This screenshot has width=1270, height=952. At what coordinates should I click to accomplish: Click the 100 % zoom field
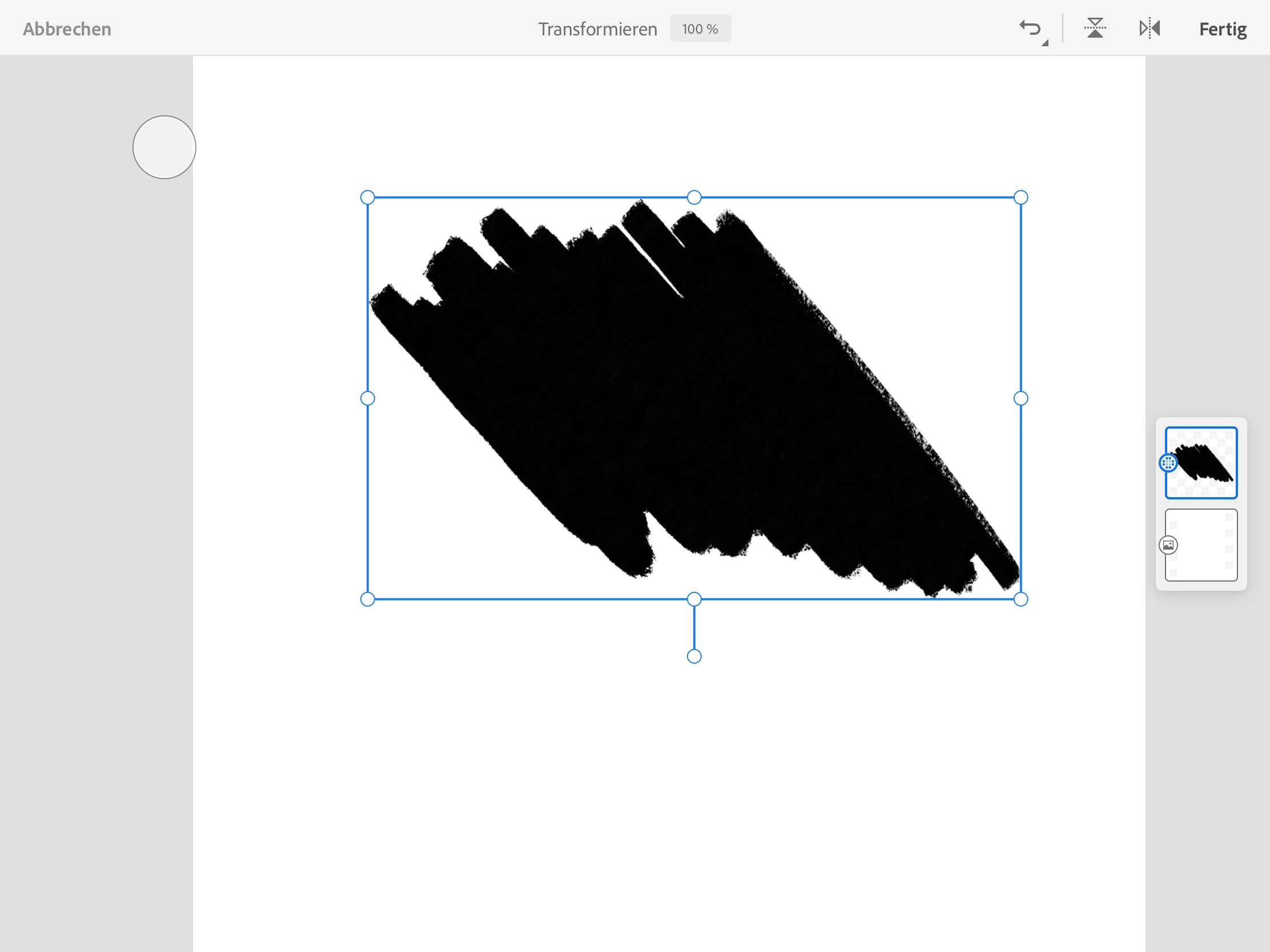click(x=700, y=29)
